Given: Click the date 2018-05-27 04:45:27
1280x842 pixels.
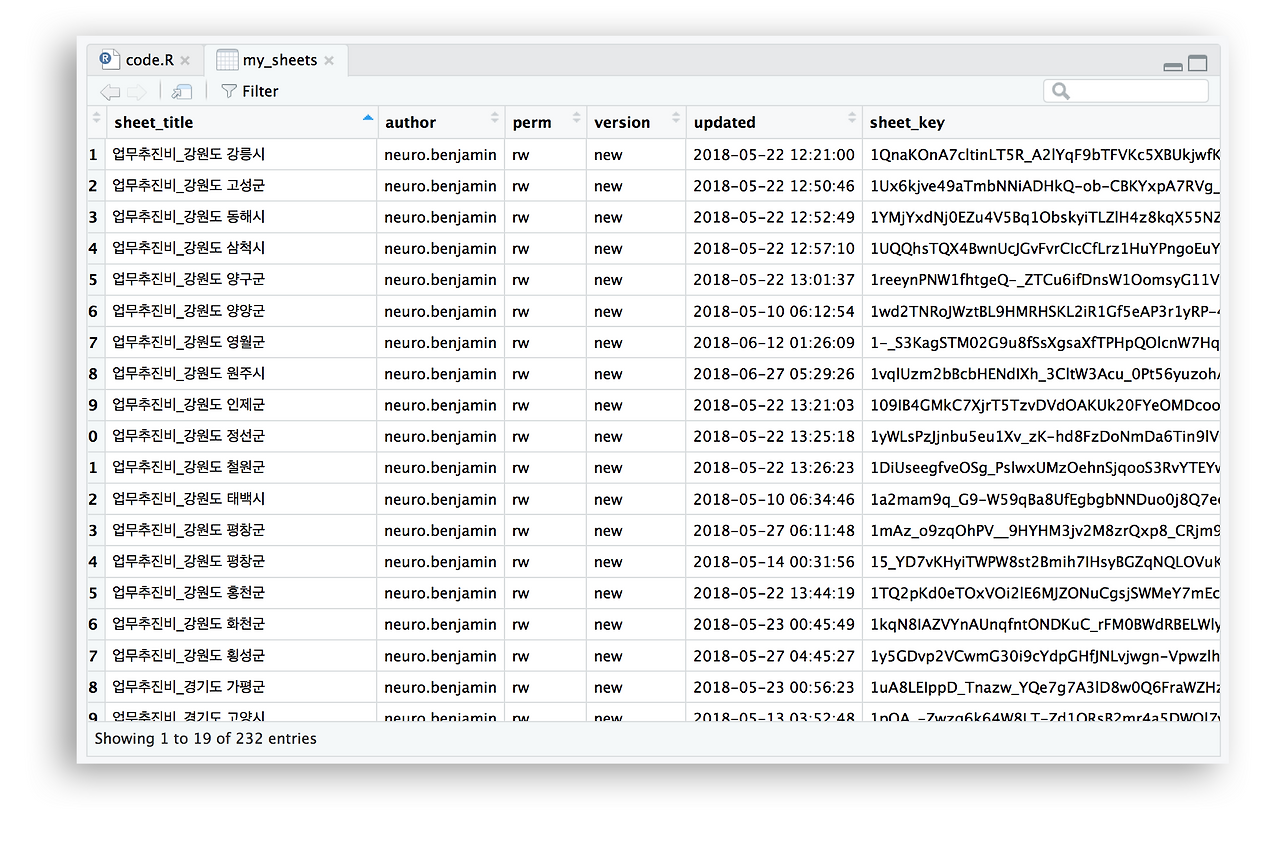Looking at the screenshot, I should [774, 656].
